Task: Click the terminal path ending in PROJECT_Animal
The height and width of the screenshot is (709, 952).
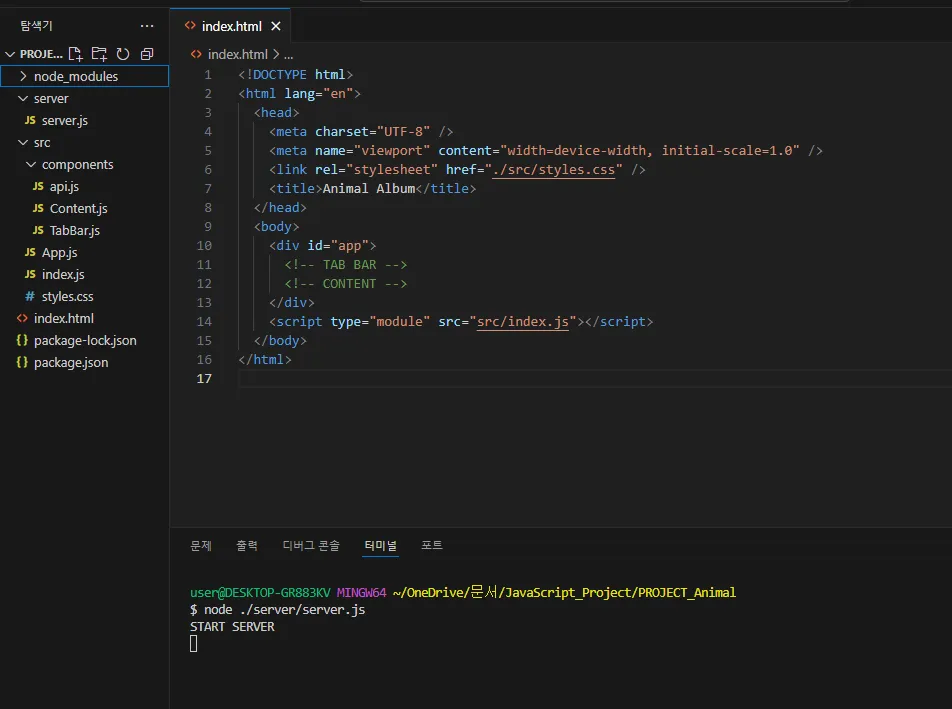Action: pos(564,592)
